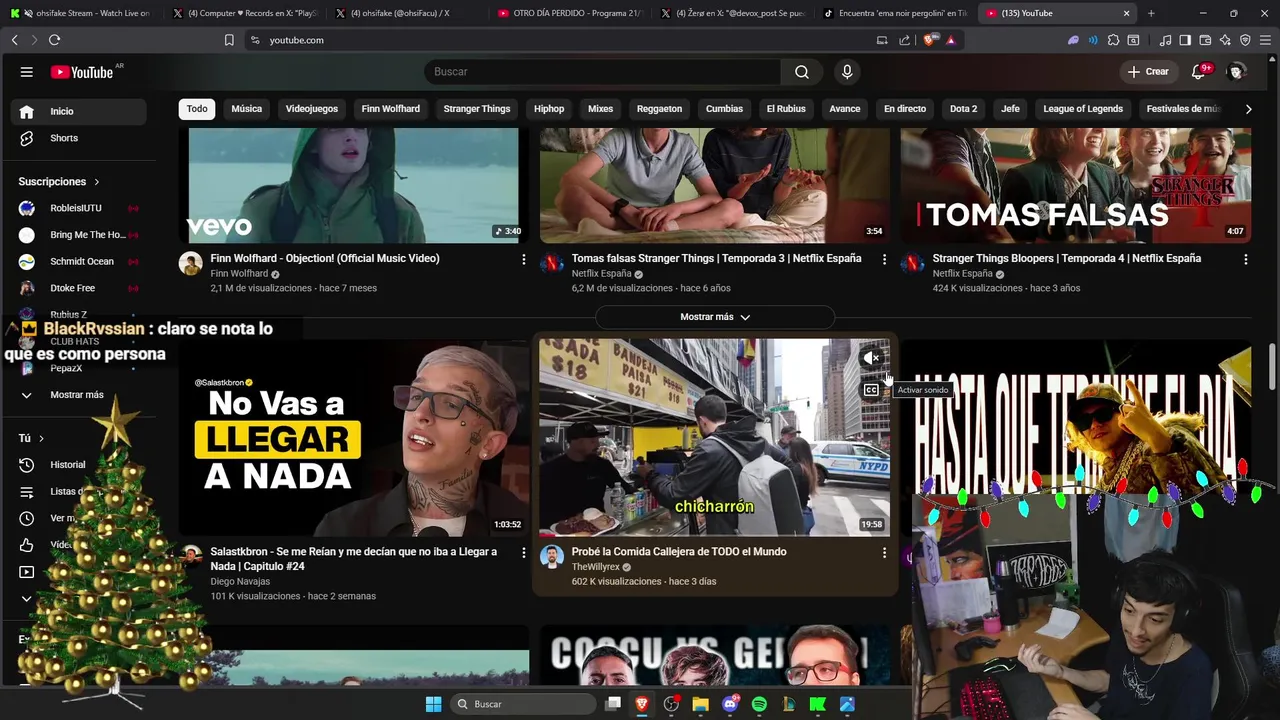
Task: Open File Explorer from the taskbar
Action: tap(701, 704)
